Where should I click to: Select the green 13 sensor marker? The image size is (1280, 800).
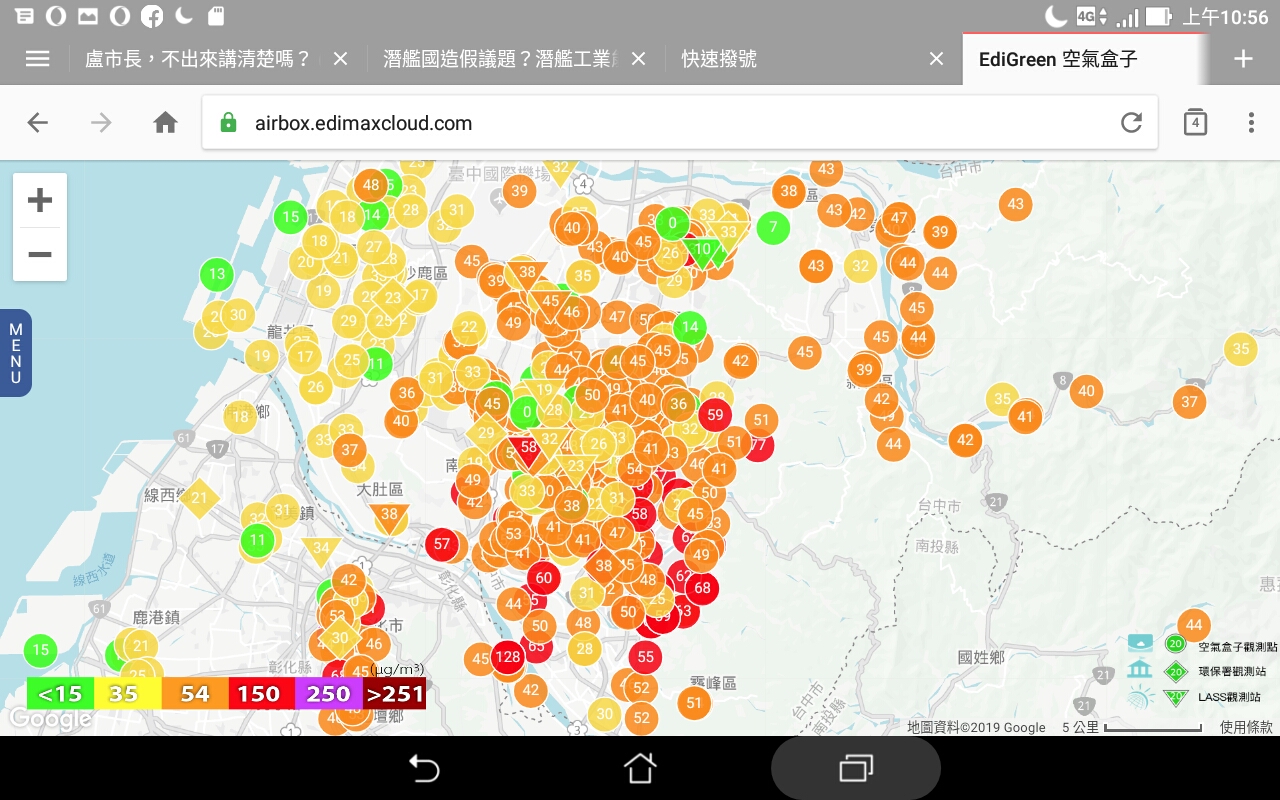click(217, 274)
